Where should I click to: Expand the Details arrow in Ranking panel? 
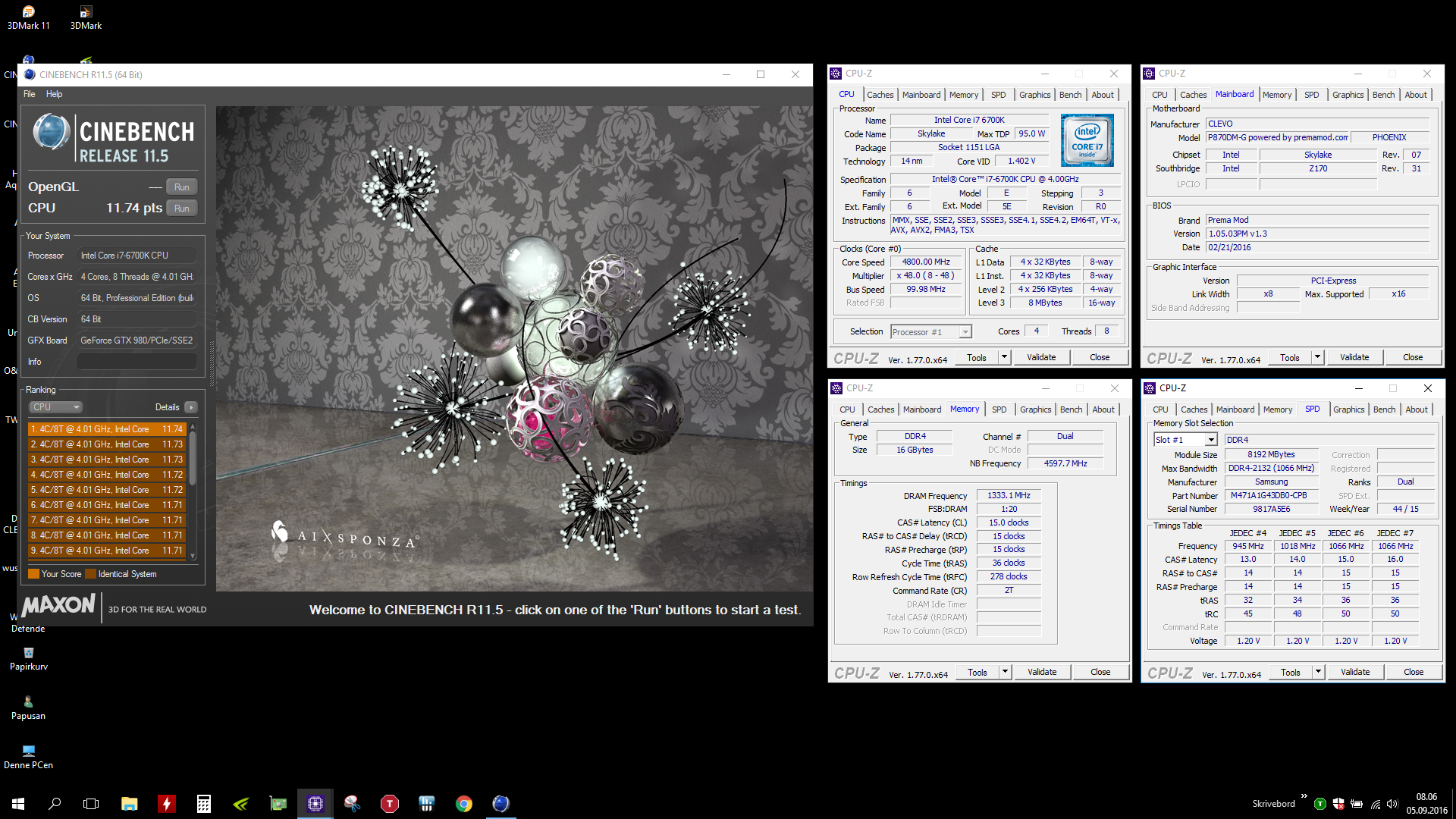tap(191, 407)
